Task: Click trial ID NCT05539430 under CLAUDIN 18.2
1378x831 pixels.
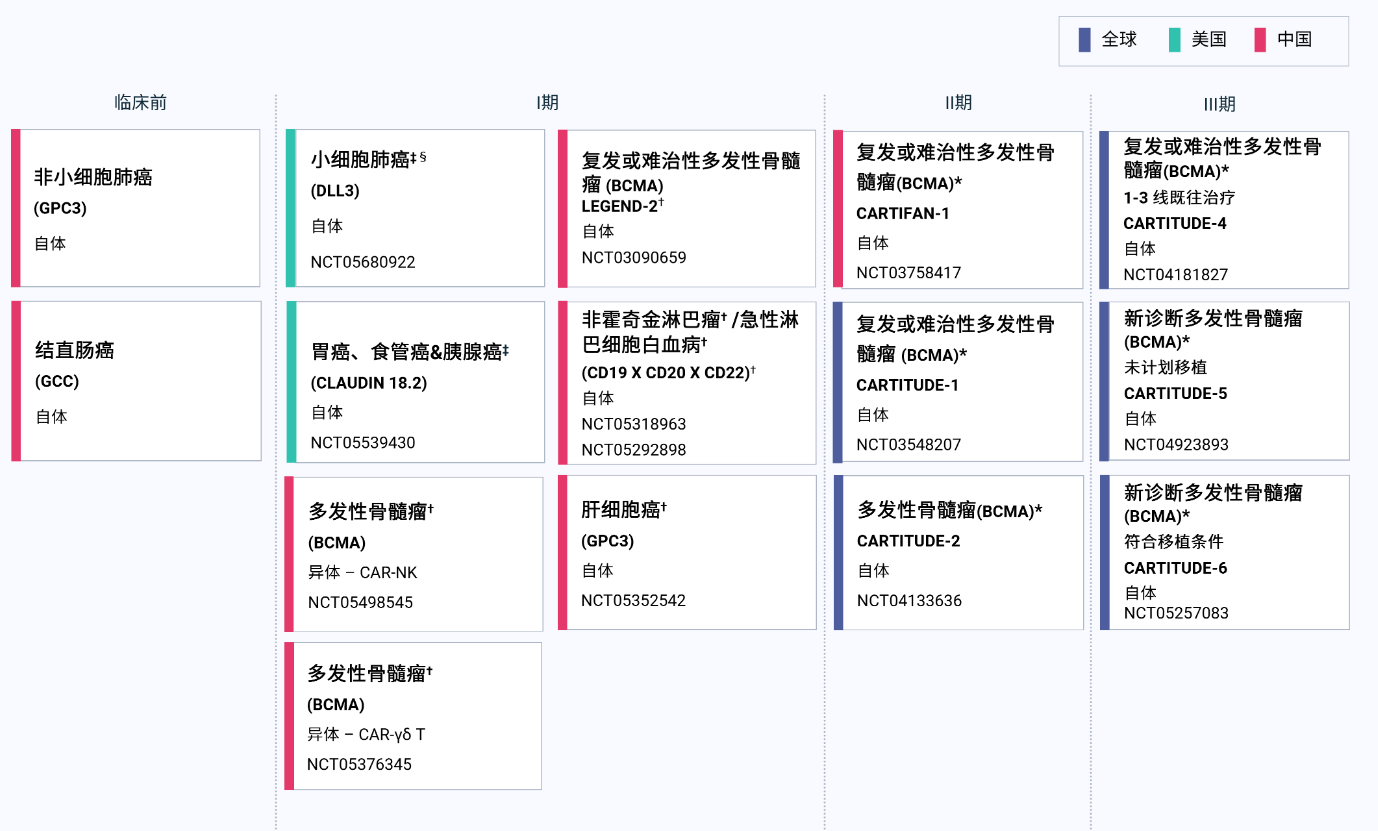Action: tap(363, 442)
